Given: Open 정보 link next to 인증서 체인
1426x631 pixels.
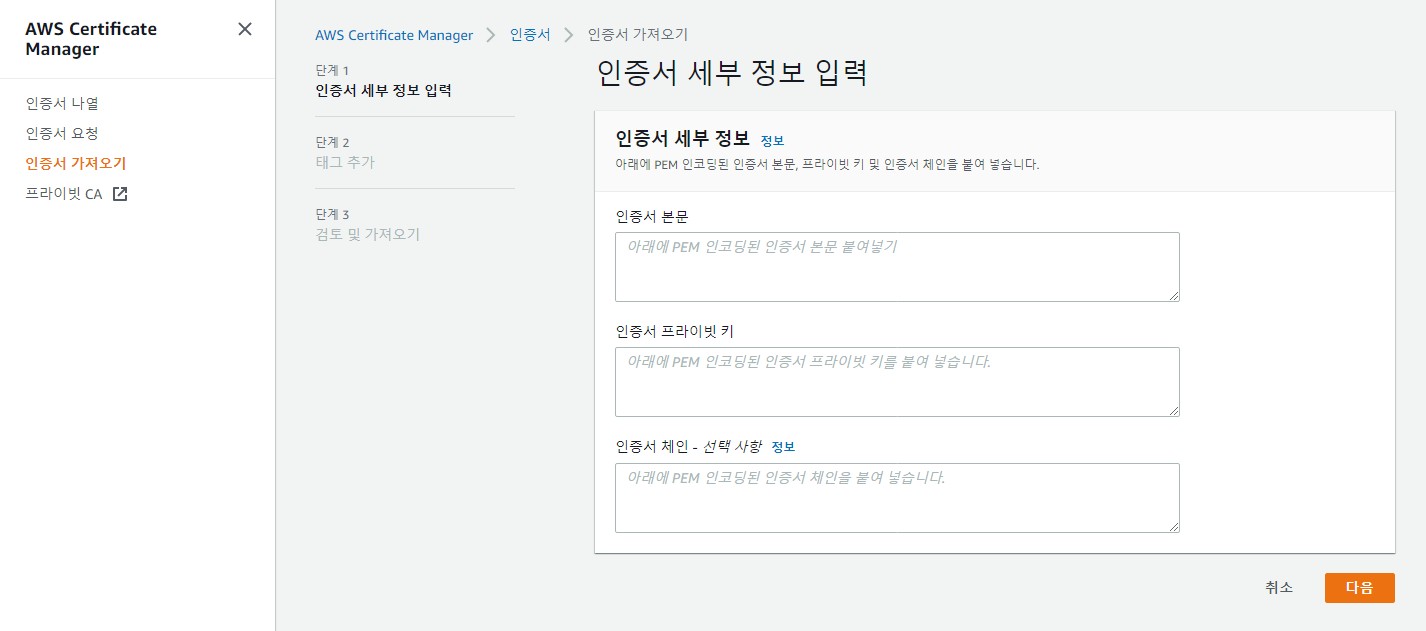Looking at the screenshot, I should tap(783, 447).
